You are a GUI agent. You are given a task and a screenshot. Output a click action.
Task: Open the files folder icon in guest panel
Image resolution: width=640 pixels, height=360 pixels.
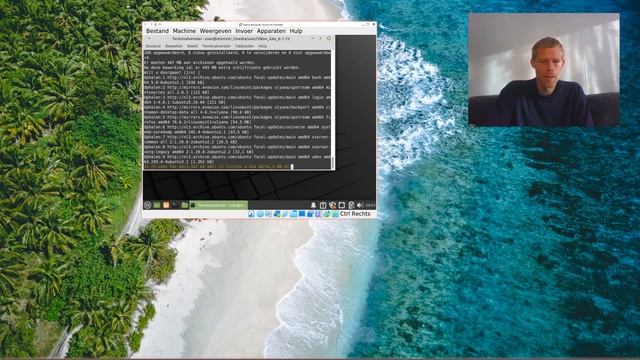coord(184,205)
